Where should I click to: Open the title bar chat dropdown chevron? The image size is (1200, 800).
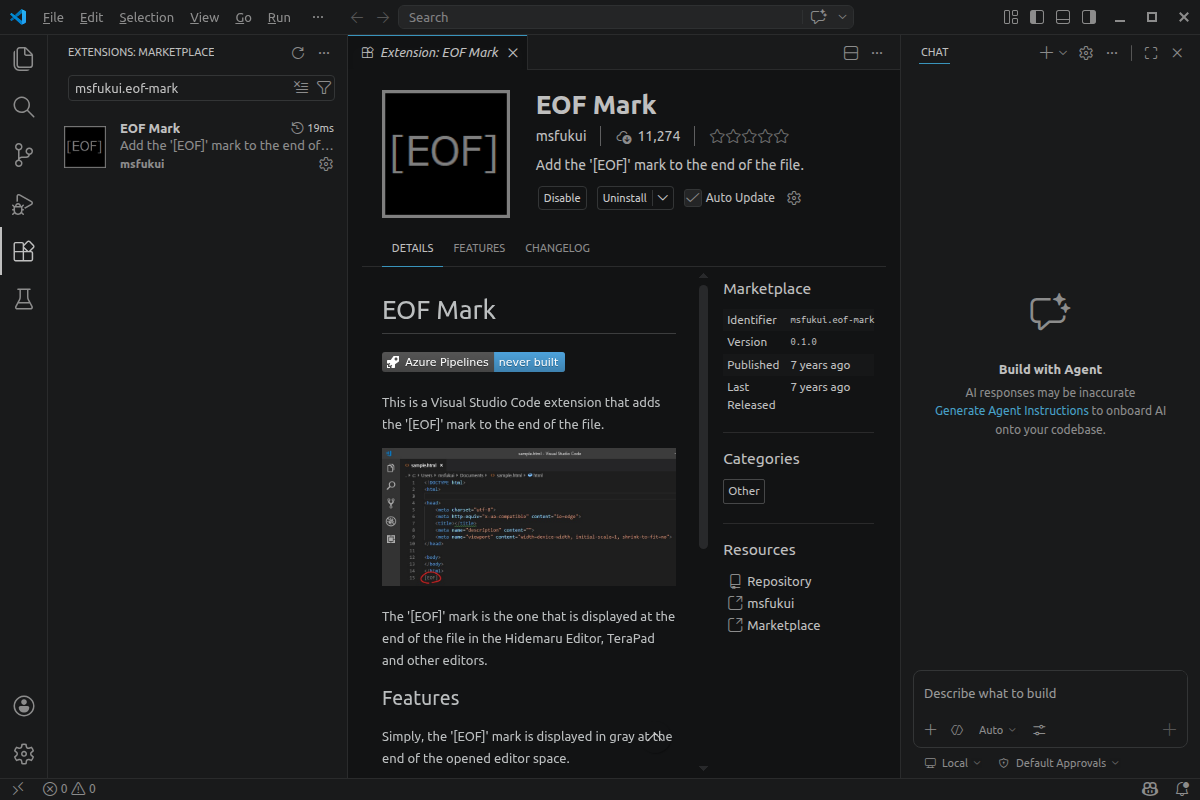(x=843, y=17)
